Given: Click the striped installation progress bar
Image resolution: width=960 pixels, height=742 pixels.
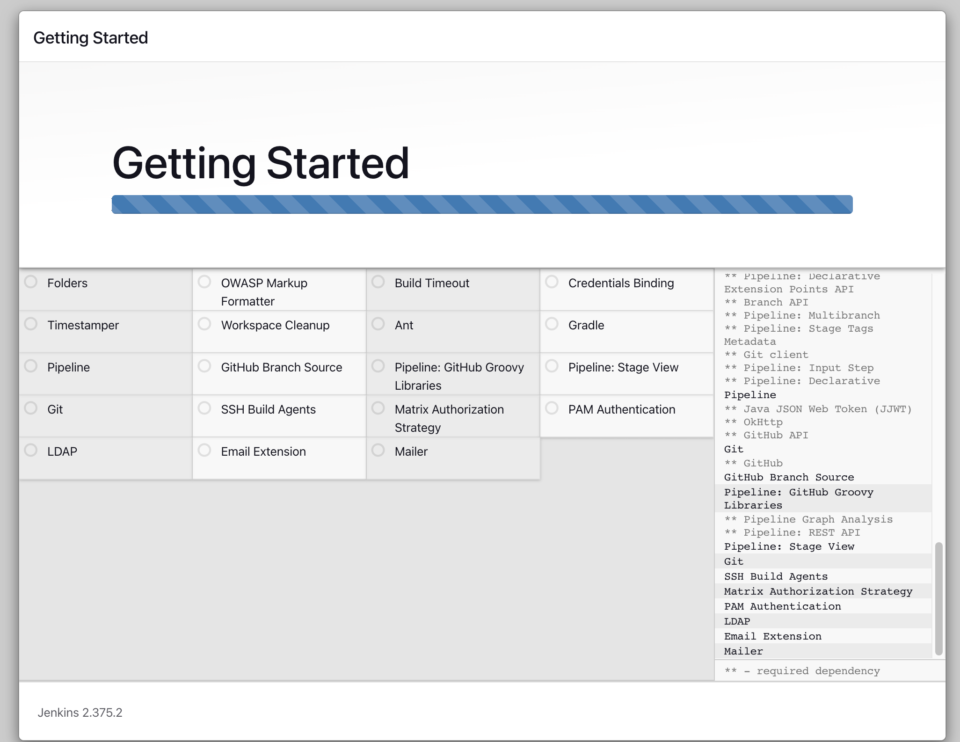Looking at the screenshot, I should (480, 204).
